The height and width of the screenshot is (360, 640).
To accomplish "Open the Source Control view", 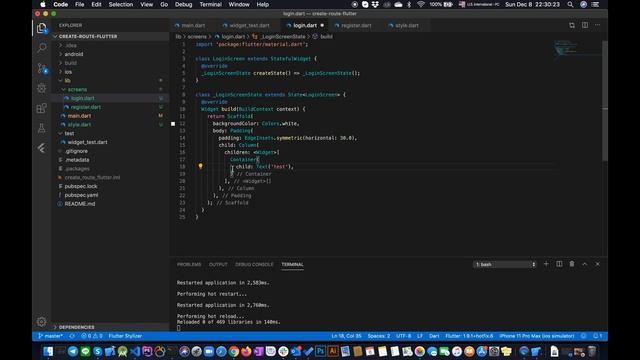I will tap(42, 68).
